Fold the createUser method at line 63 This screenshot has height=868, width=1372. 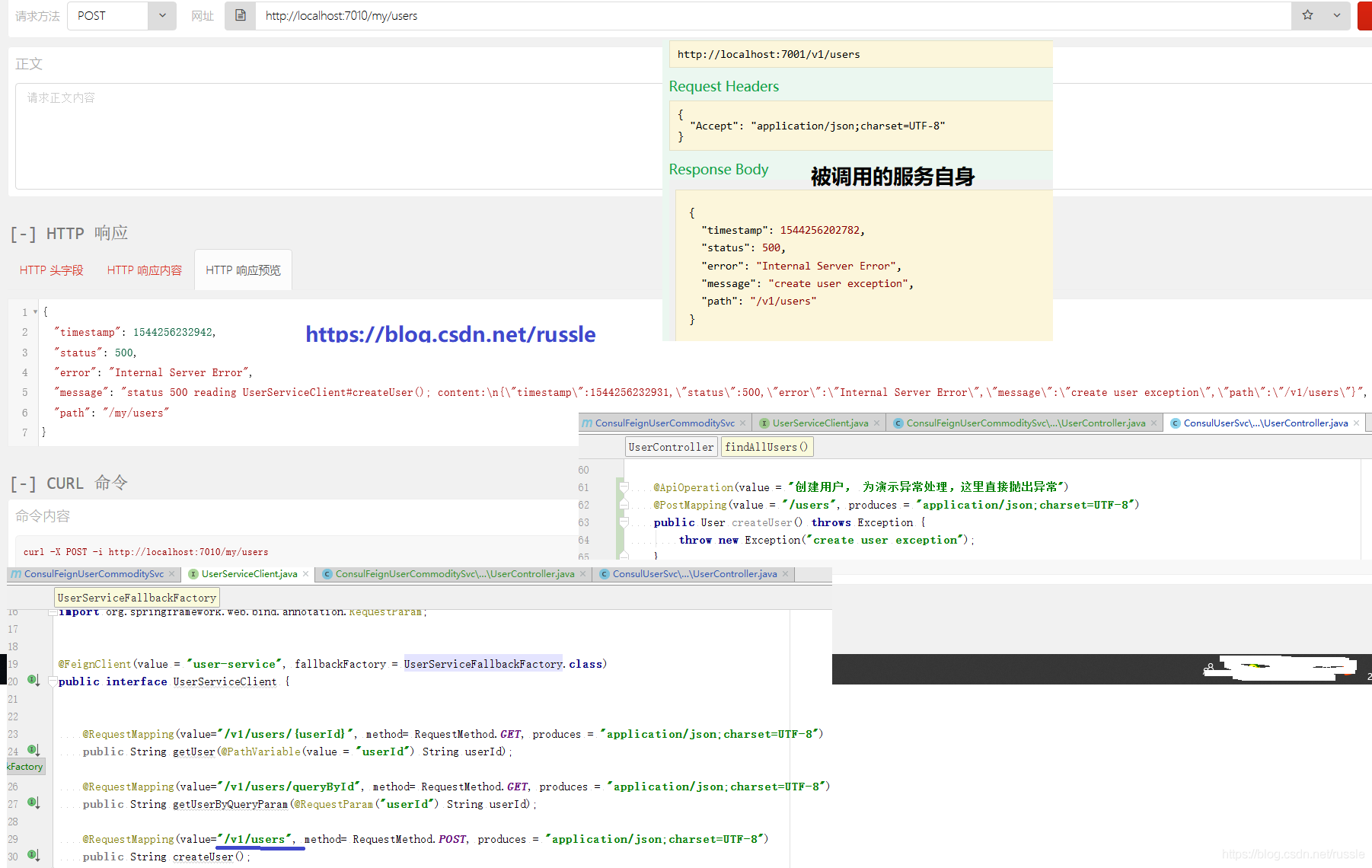pos(623,522)
